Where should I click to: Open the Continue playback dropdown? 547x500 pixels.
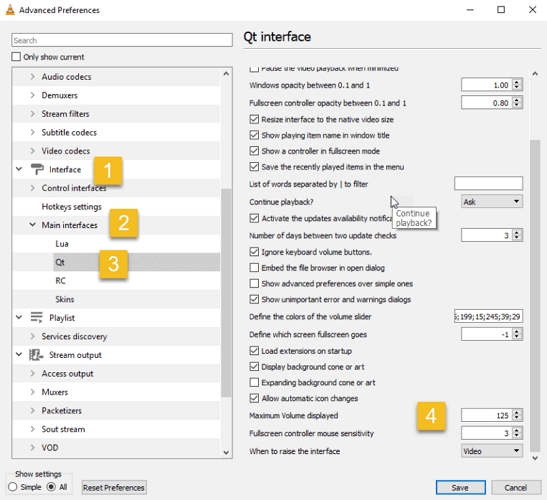coord(492,202)
